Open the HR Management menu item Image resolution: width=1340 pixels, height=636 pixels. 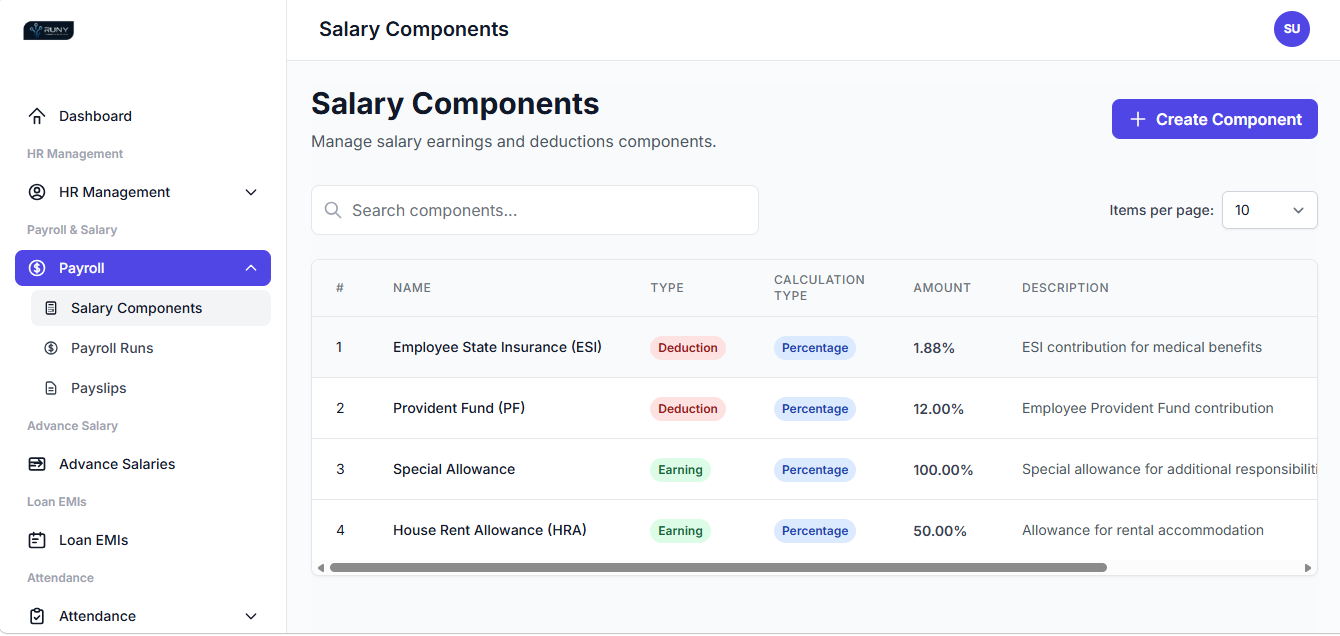point(143,192)
